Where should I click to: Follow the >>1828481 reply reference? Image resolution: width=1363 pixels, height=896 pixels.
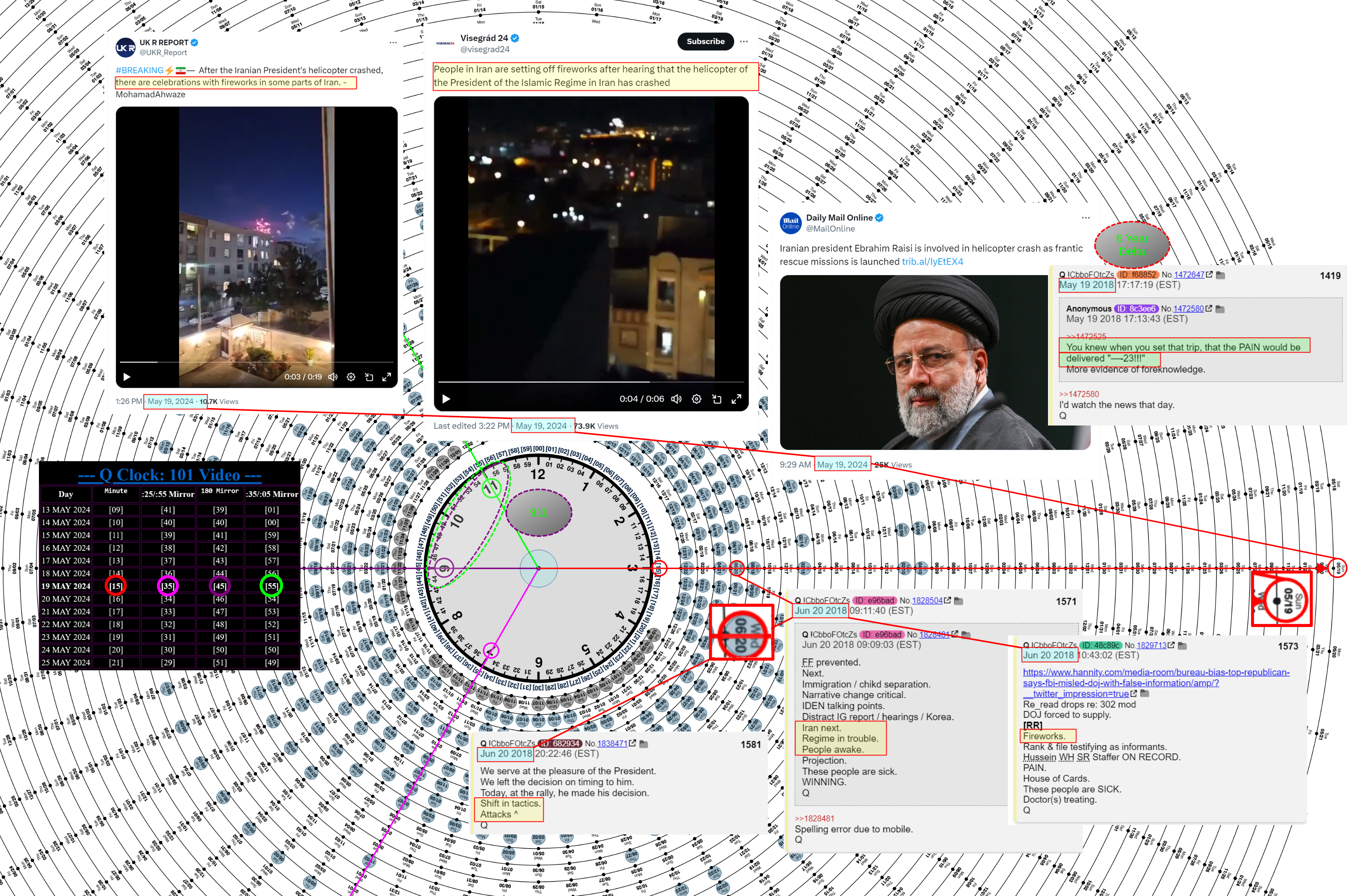tap(814, 818)
